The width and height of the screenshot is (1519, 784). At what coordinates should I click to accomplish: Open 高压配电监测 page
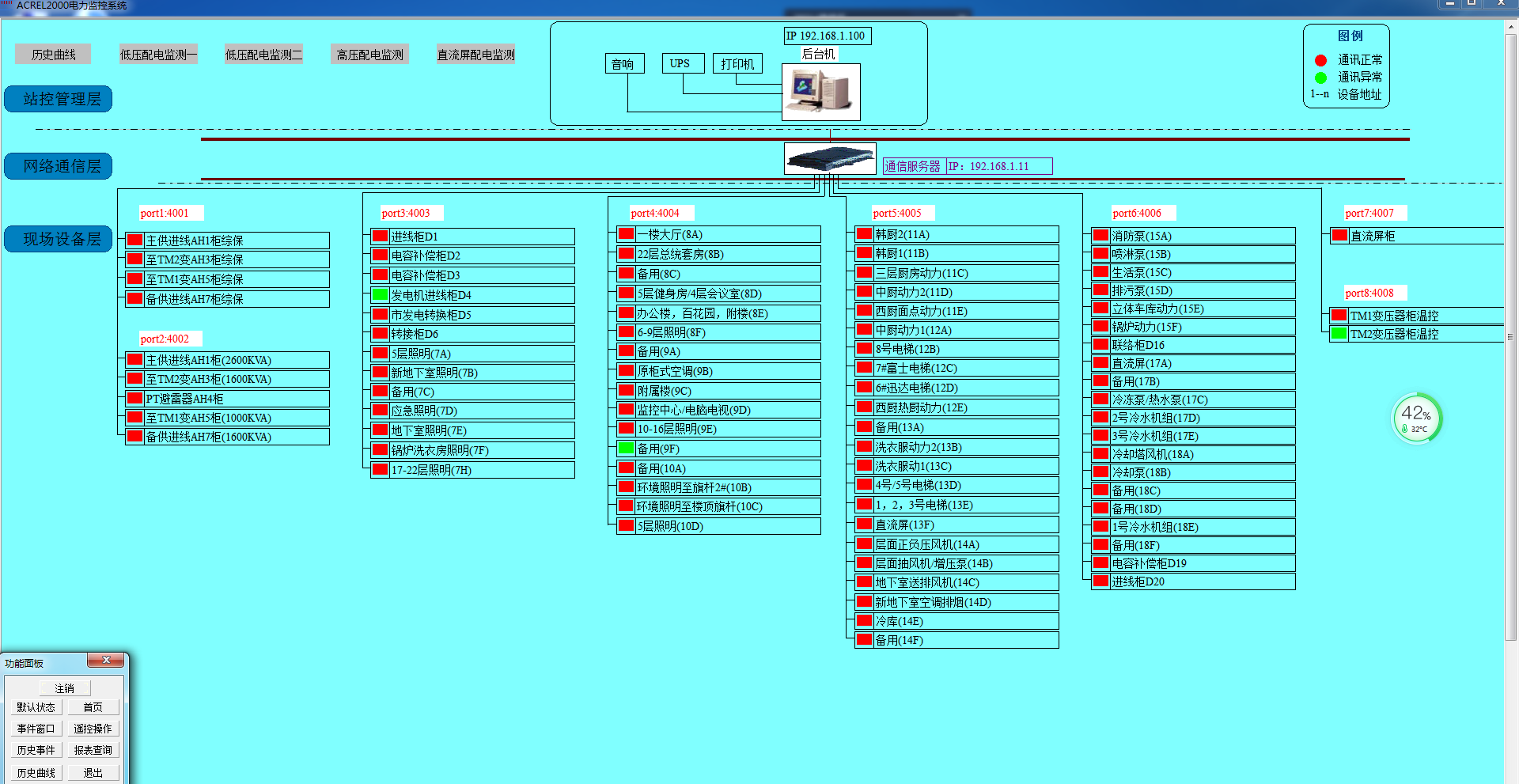click(369, 55)
